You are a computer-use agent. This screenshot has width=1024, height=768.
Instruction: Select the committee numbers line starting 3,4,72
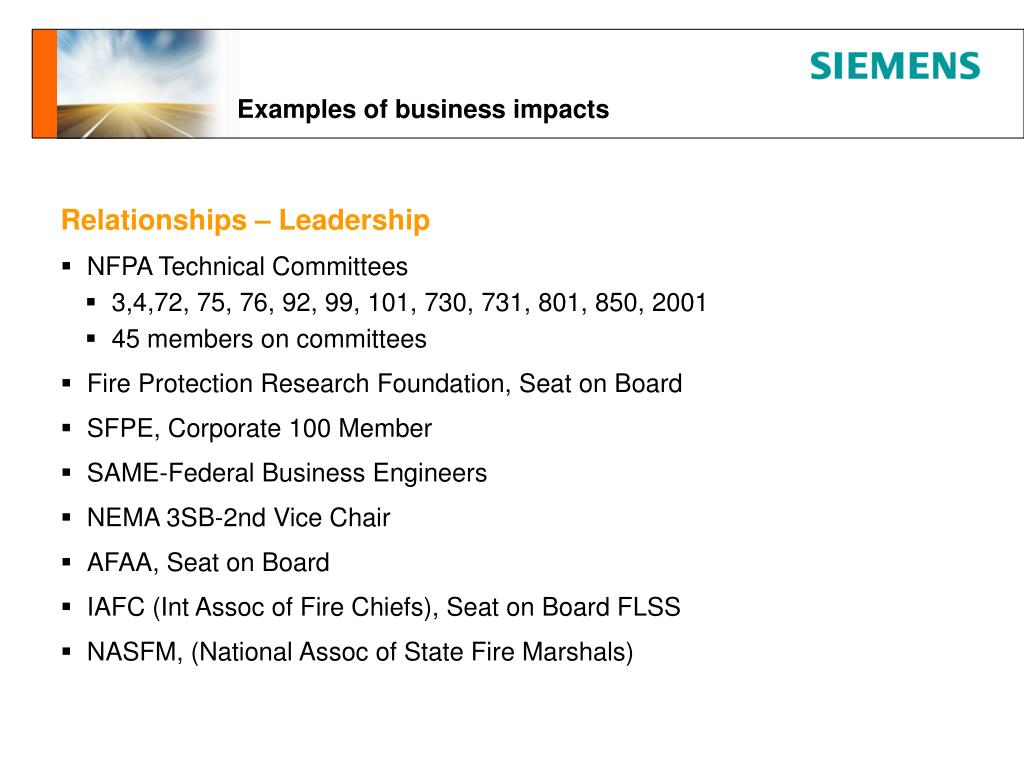point(409,303)
